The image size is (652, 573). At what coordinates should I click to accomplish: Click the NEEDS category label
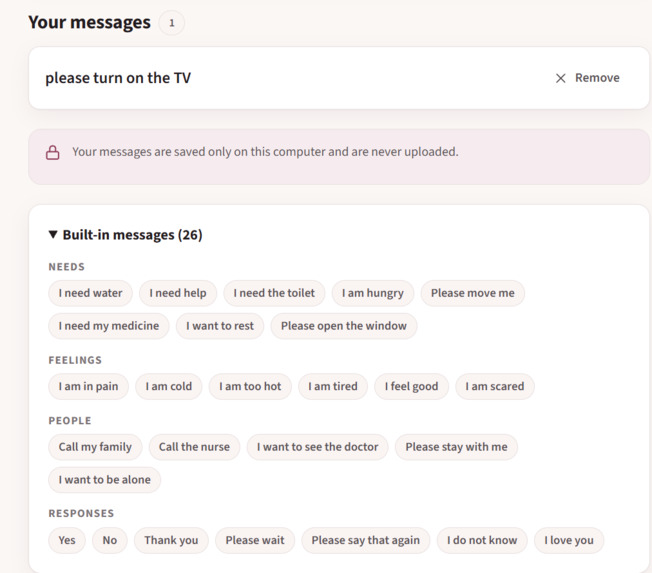tap(67, 267)
